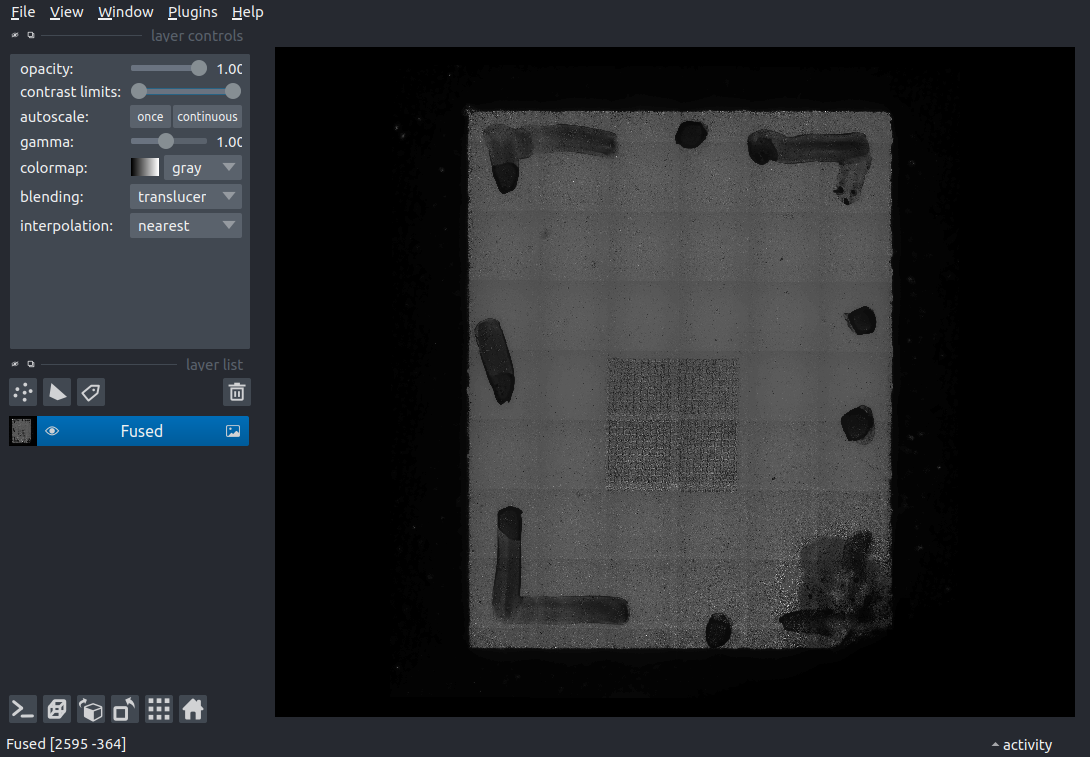Create a new points layer
This screenshot has height=757, width=1090.
pyautogui.click(x=23, y=392)
